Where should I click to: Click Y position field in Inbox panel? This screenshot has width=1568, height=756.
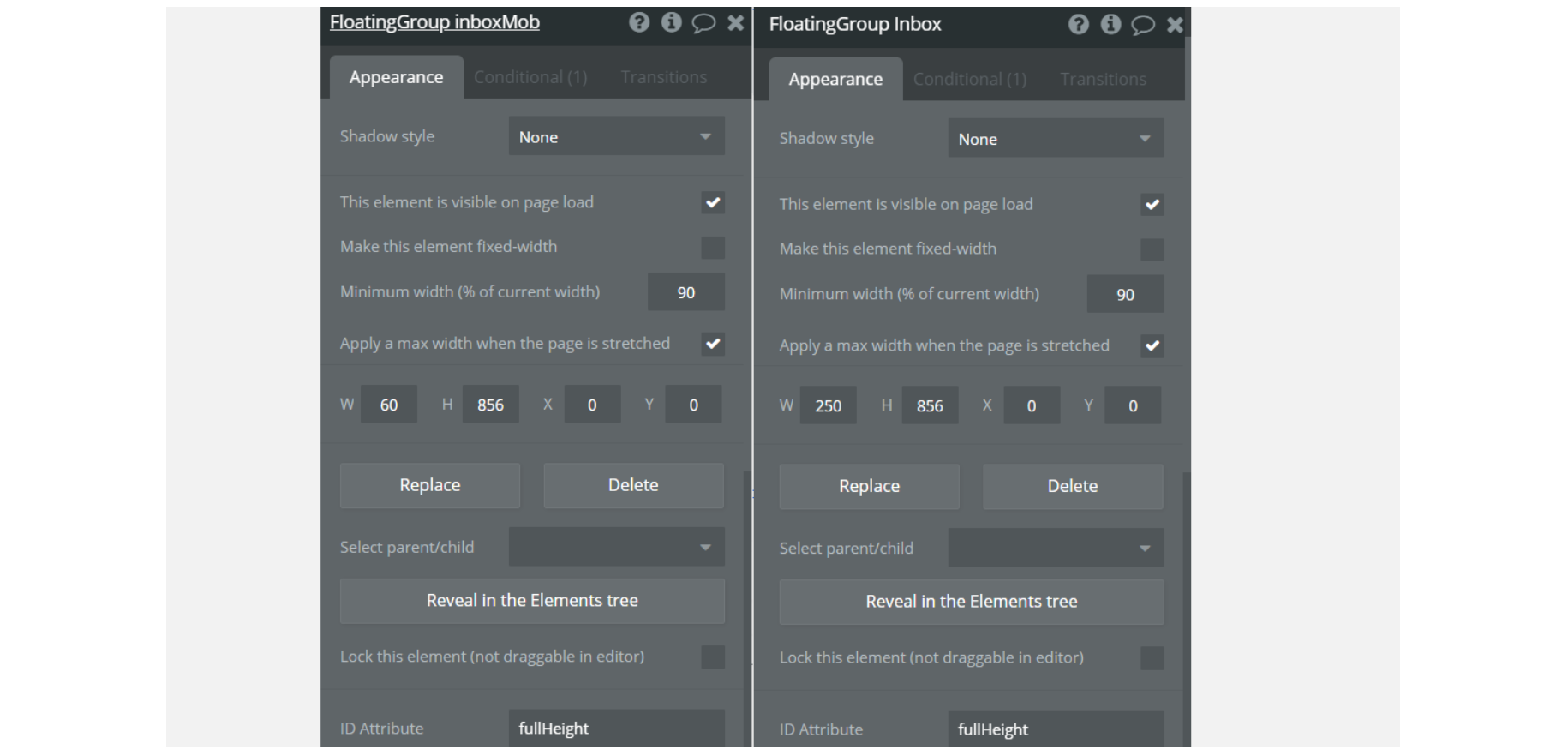tap(1133, 405)
